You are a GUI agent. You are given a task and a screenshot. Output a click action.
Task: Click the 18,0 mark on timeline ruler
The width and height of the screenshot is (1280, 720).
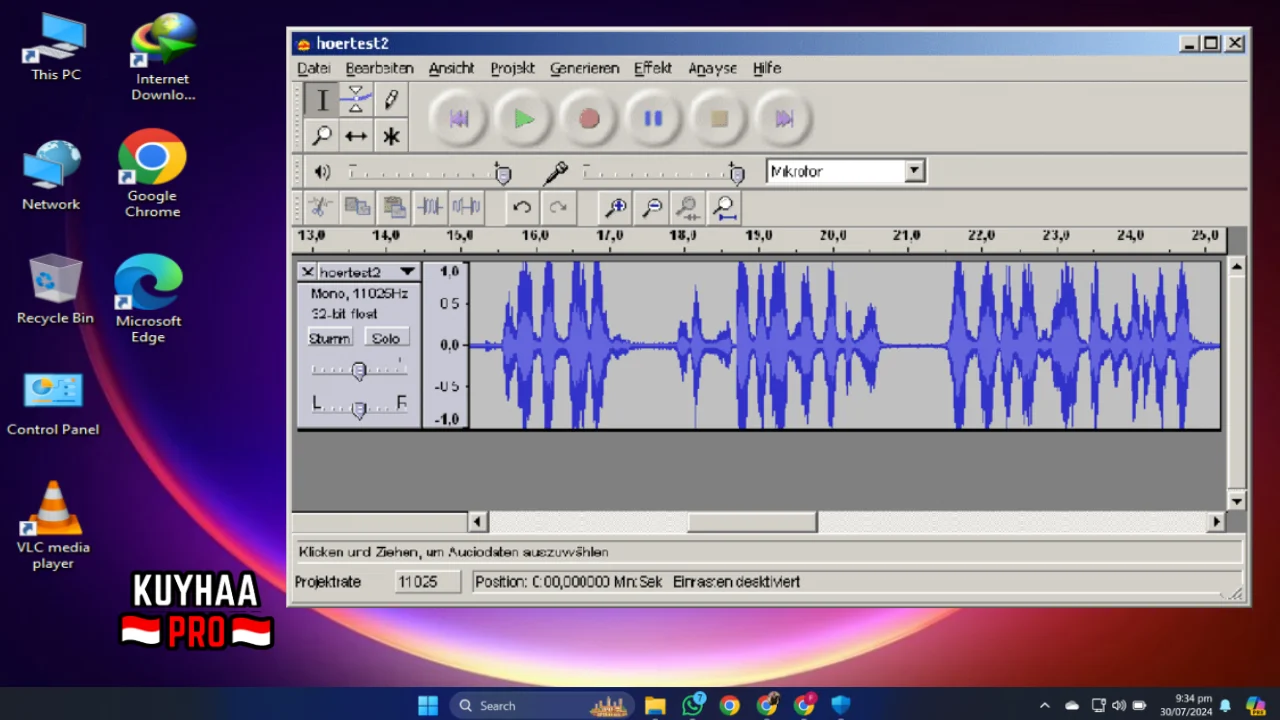[x=683, y=236]
